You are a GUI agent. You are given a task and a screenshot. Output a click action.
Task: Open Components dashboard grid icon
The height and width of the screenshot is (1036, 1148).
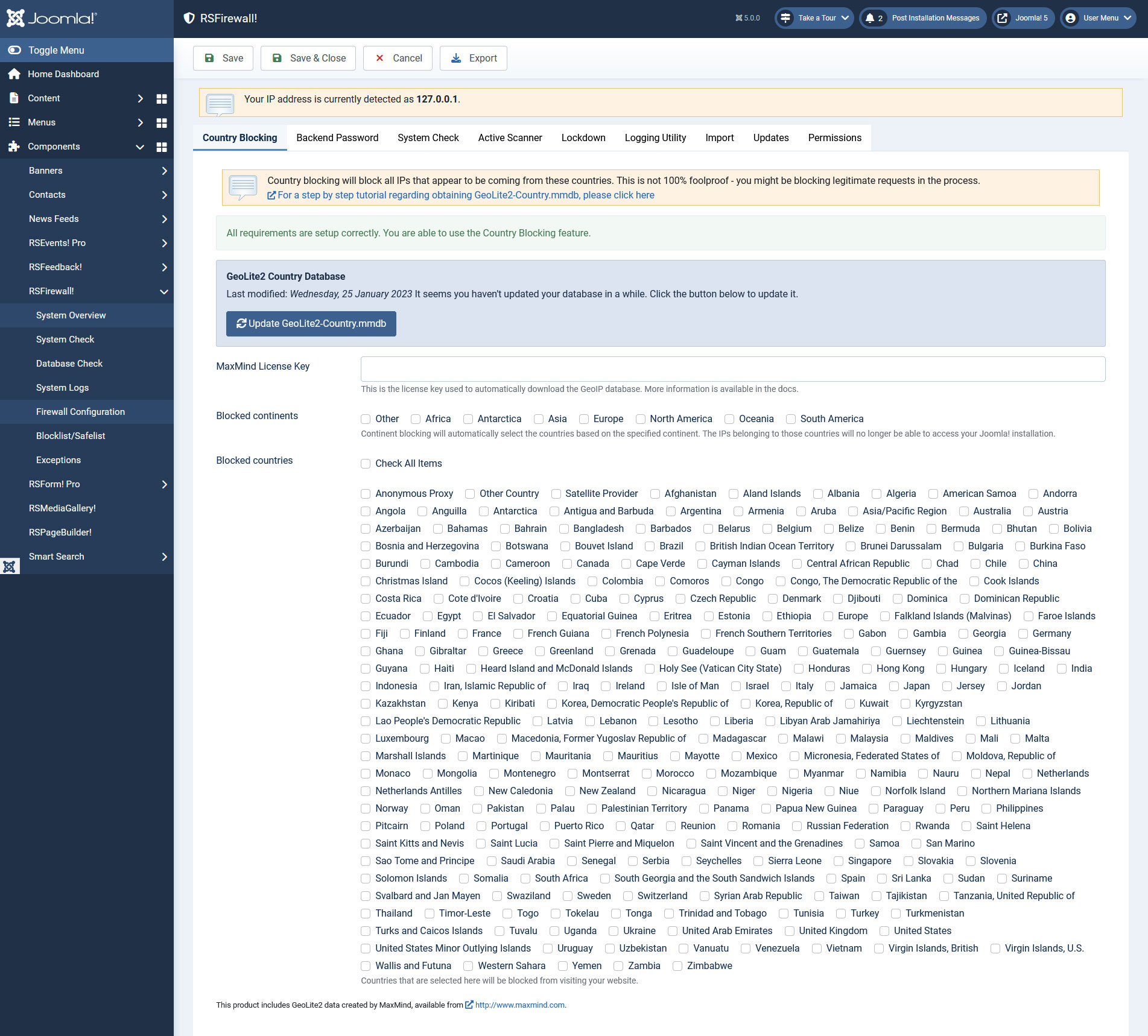pyautogui.click(x=162, y=147)
